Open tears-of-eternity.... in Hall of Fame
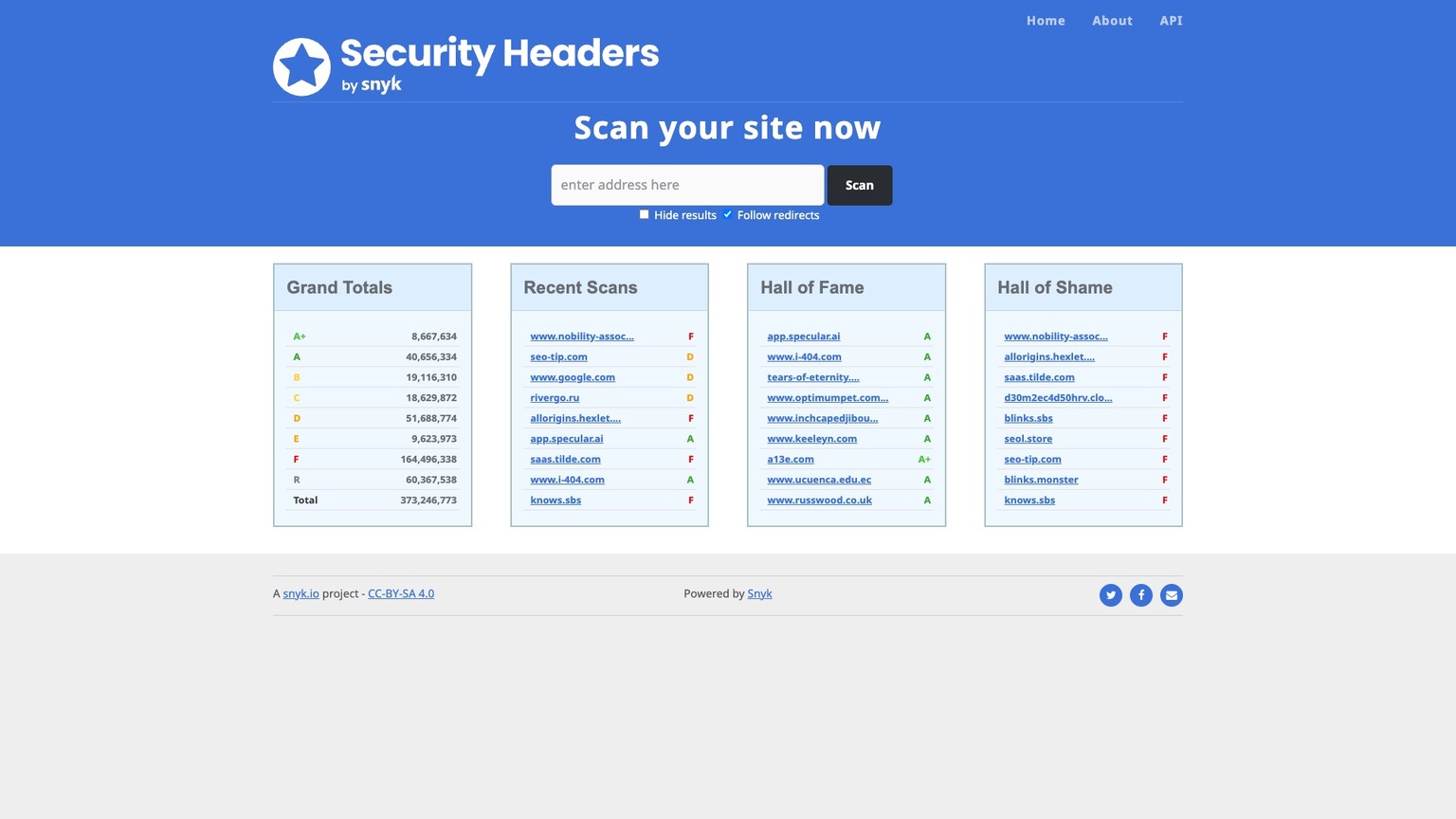Viewport: 1456px width, 819px height. (813, 377)
